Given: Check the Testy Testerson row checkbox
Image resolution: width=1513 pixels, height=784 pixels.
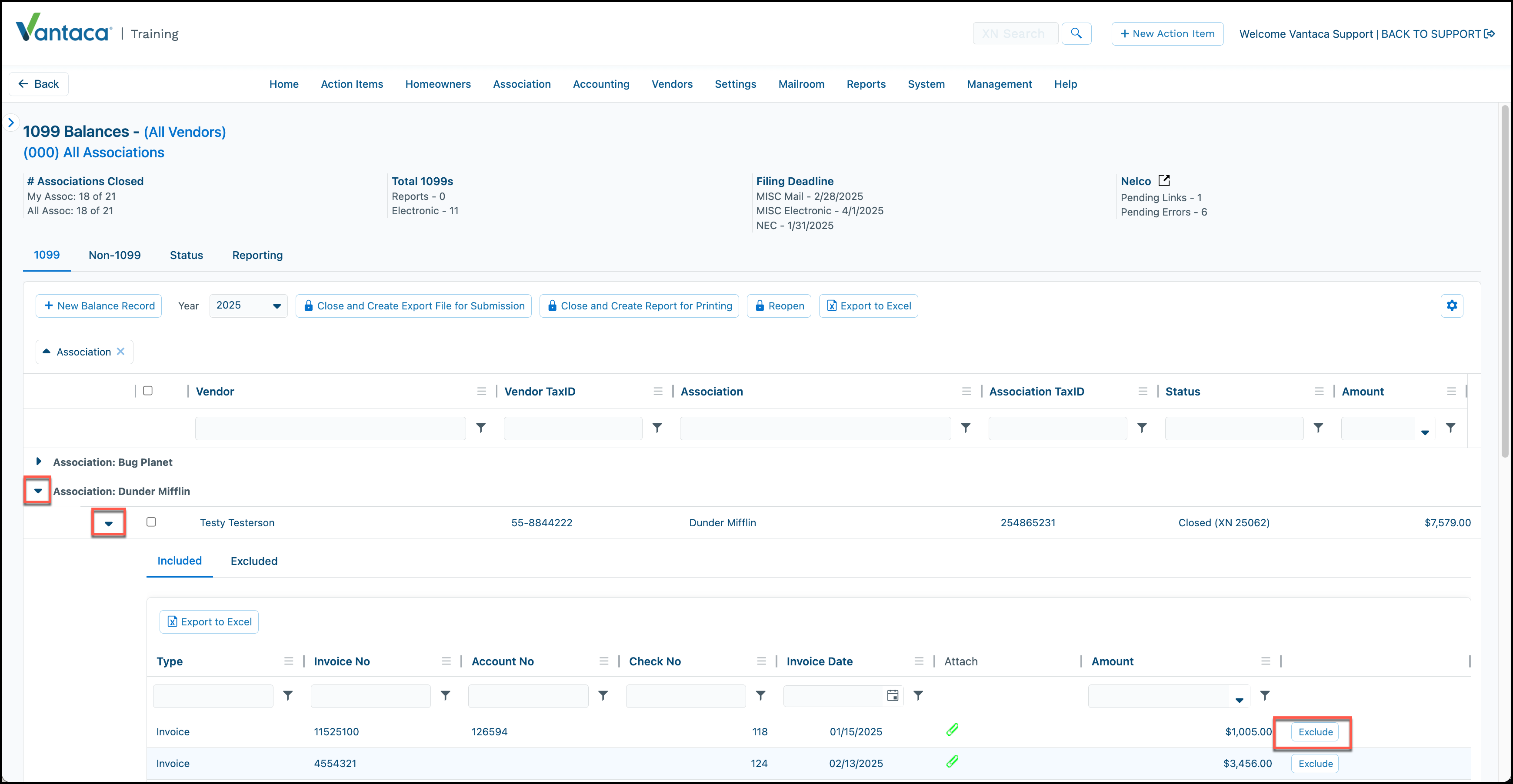Looking at the screenshot, I should 151,522.
